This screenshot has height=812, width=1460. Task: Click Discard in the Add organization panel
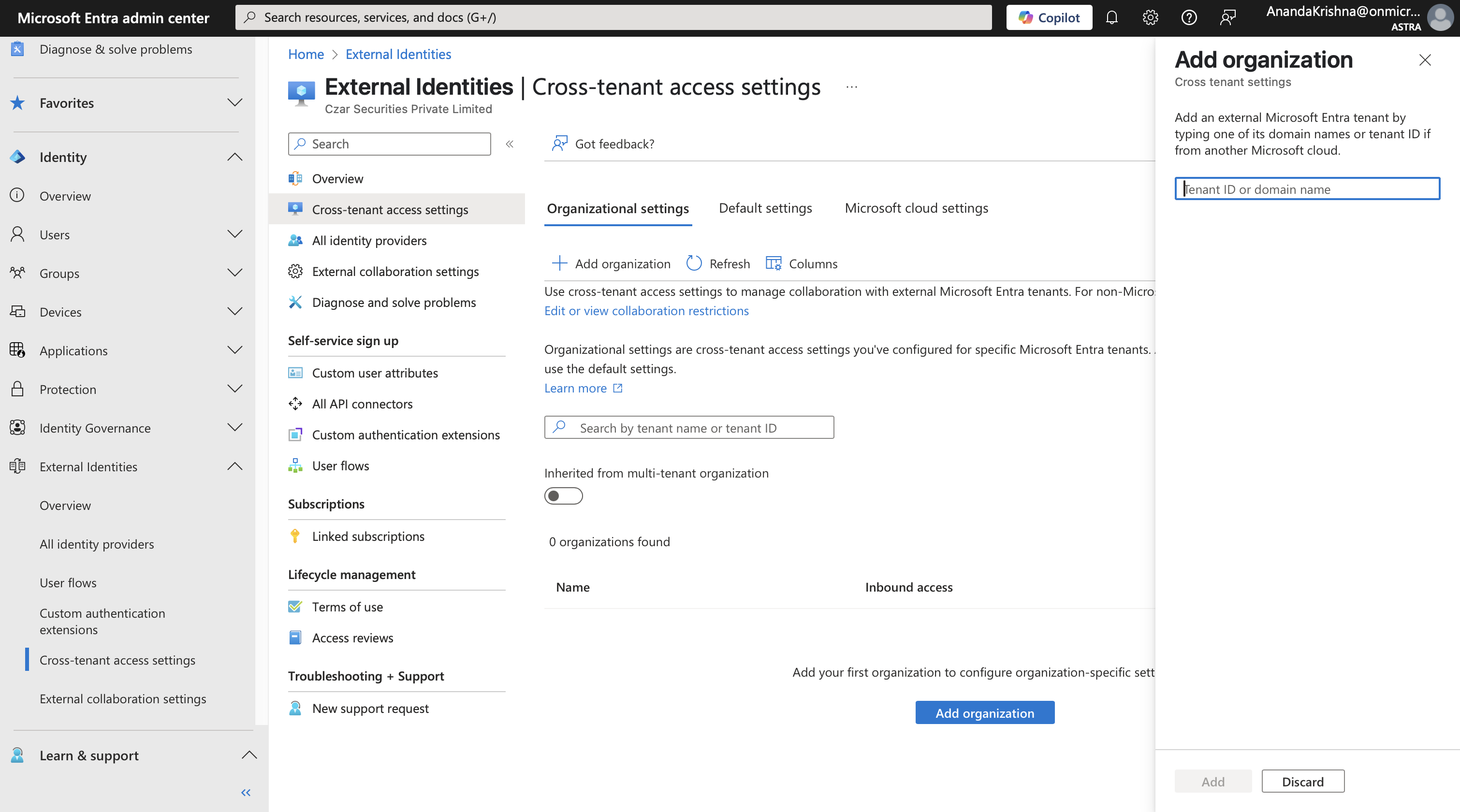1302,782
